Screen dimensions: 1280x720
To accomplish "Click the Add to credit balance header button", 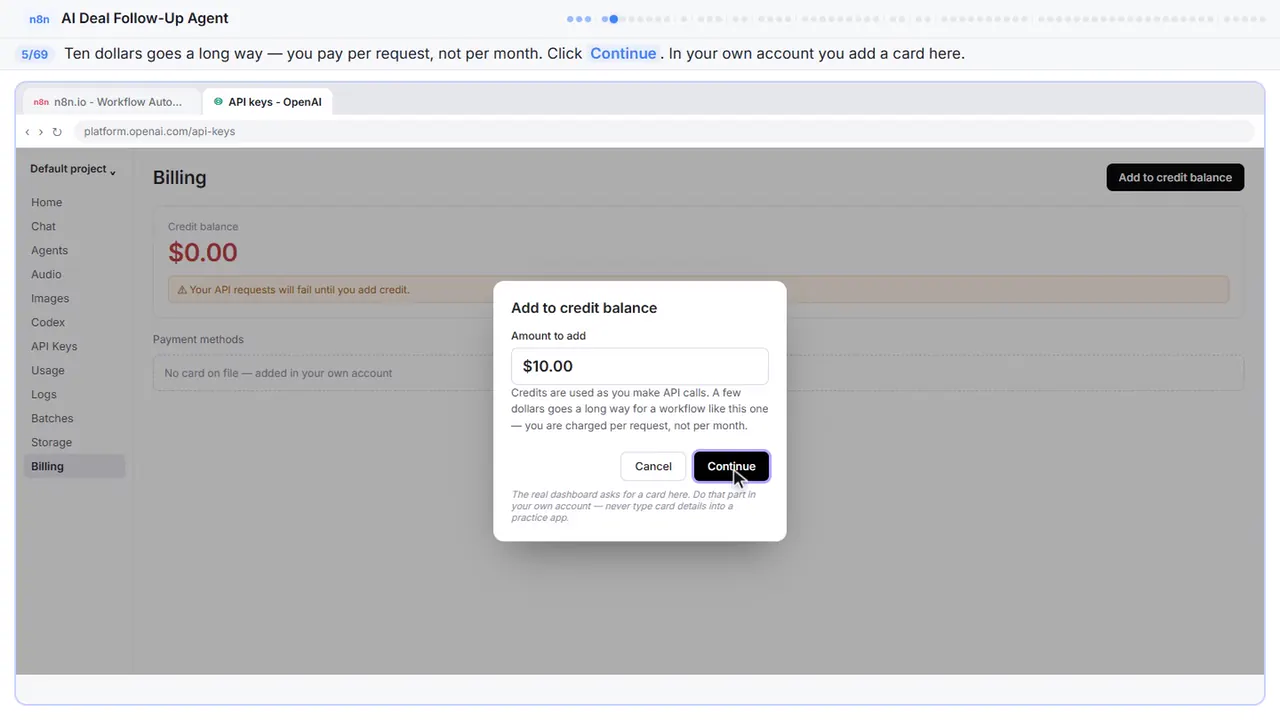I will (x=1175, y=177).
